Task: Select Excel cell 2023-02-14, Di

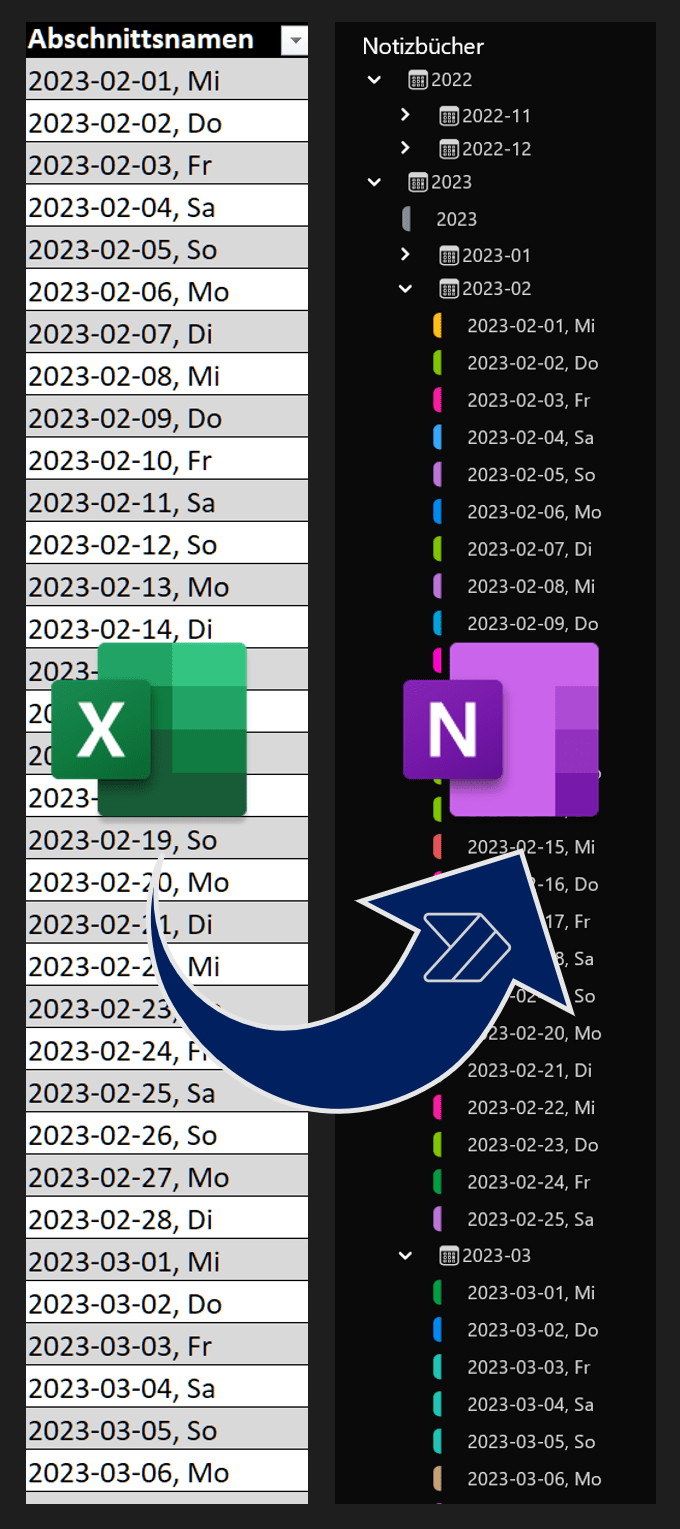Action: 167,627
